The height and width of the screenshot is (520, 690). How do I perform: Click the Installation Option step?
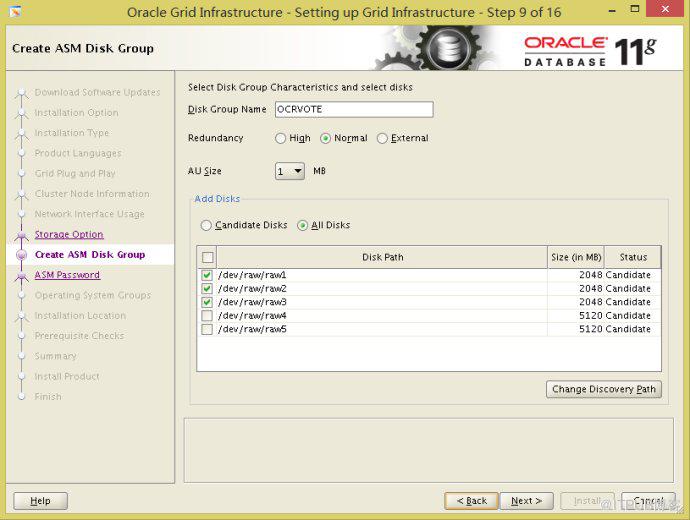(77, 113)
